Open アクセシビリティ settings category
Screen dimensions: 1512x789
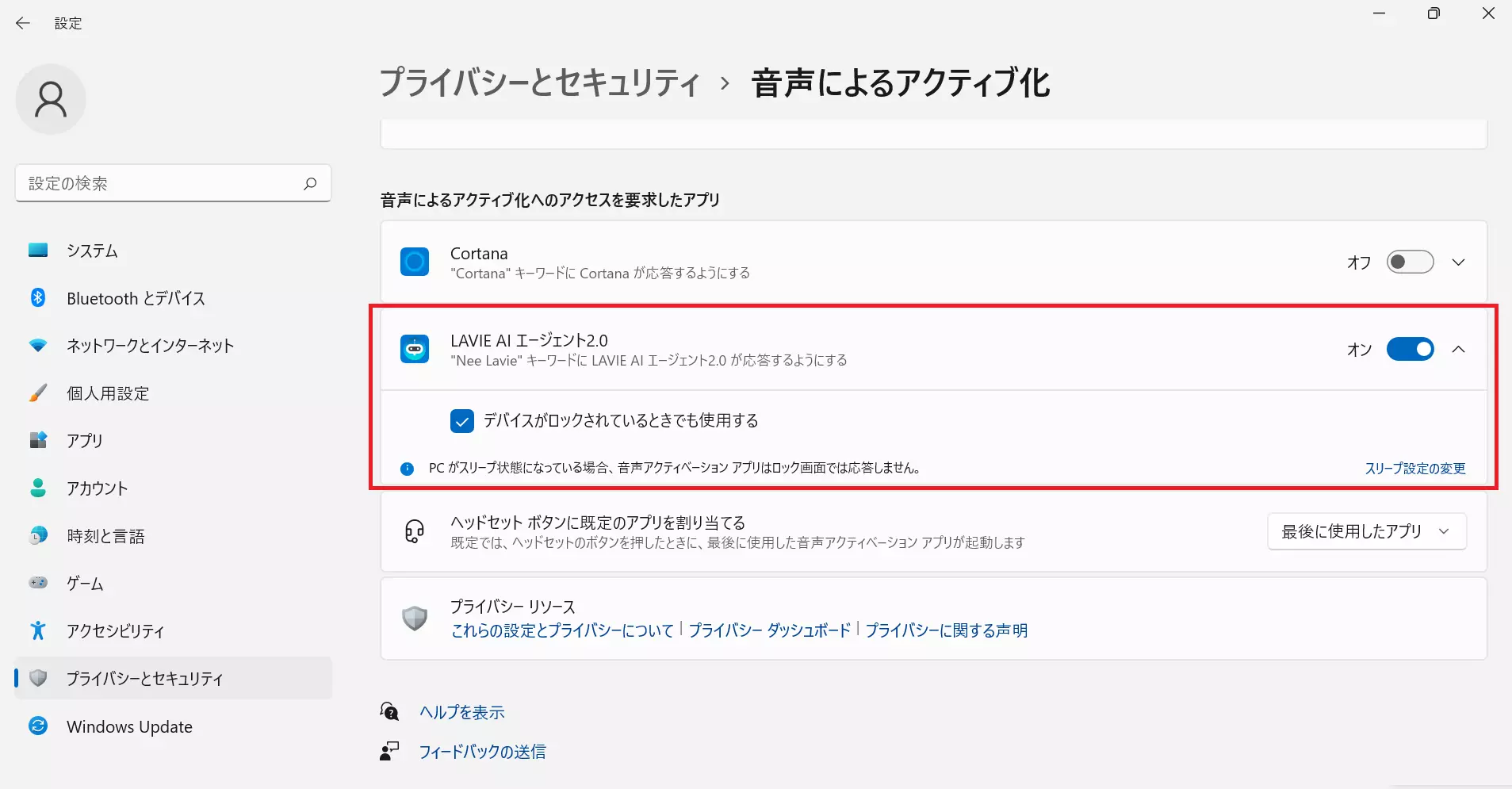pyautogui.click(x=173, y=630)
